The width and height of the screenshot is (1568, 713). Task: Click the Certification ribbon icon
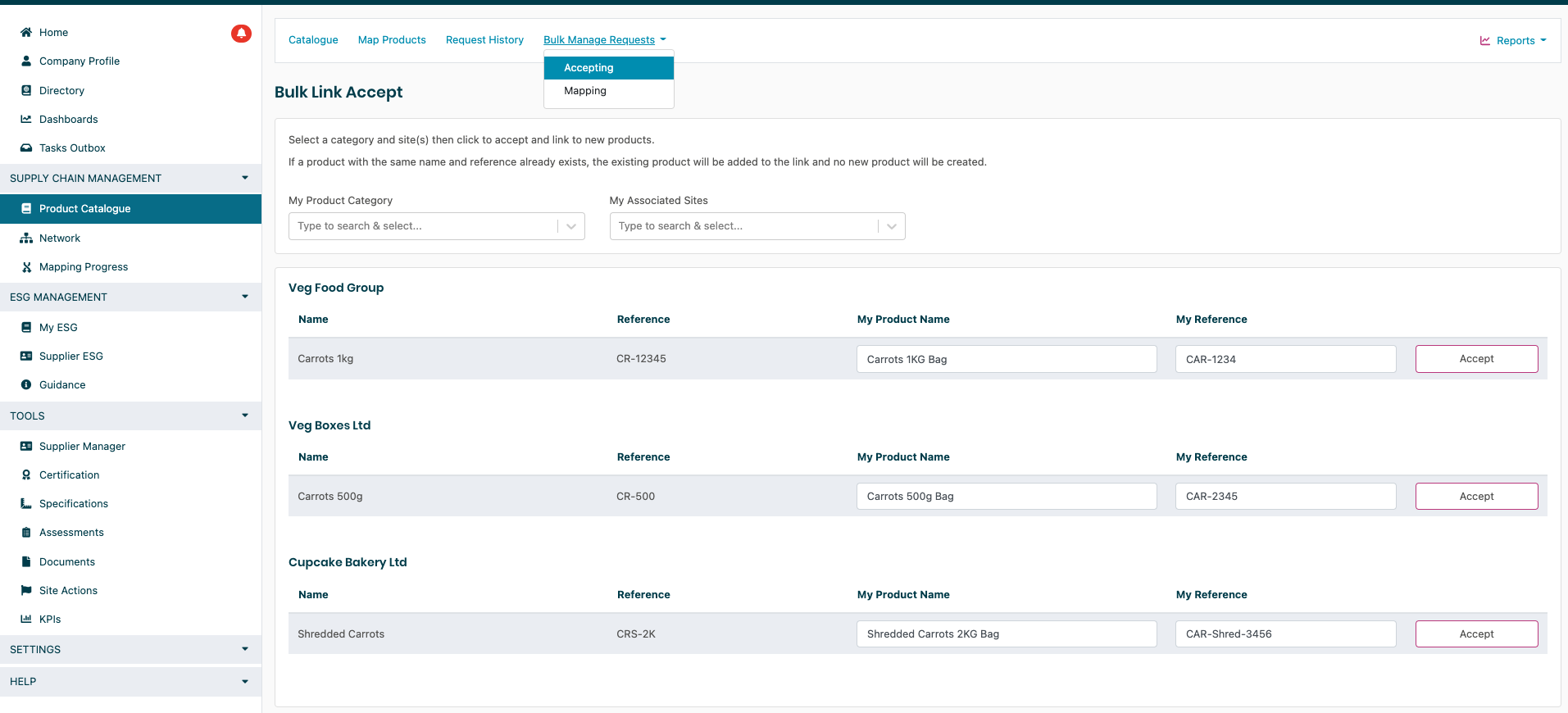pyautogui.click(x=26, y=475)
